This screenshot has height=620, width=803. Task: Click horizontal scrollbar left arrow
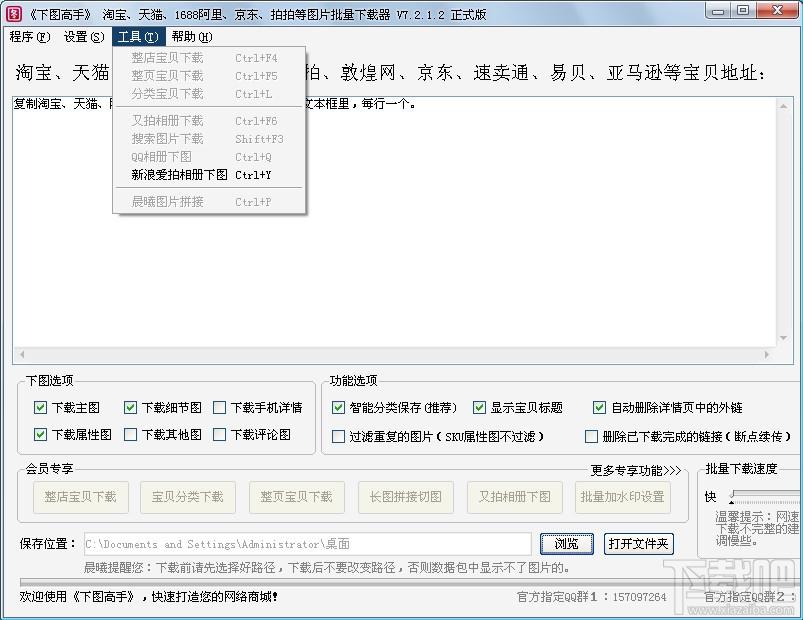pos(22,354)
